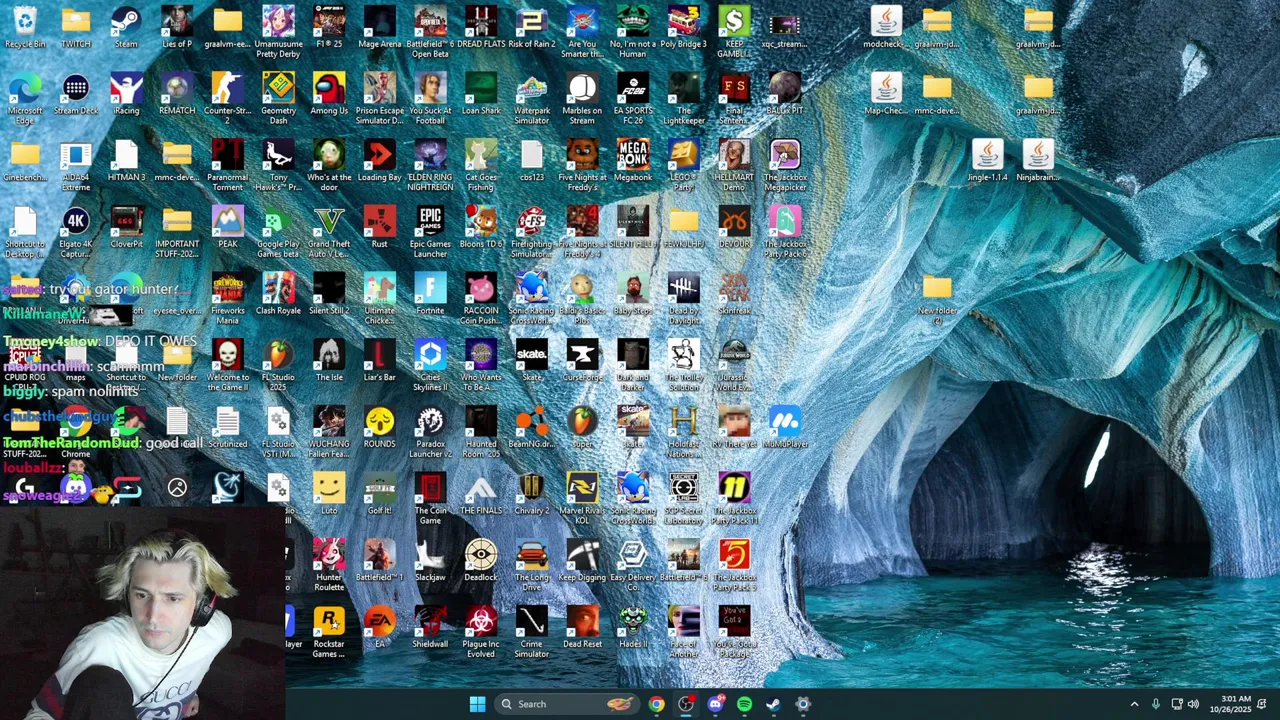Select the Rust game shortcut
This screenshot has height=720, width=1280.
tap(380, 228)
